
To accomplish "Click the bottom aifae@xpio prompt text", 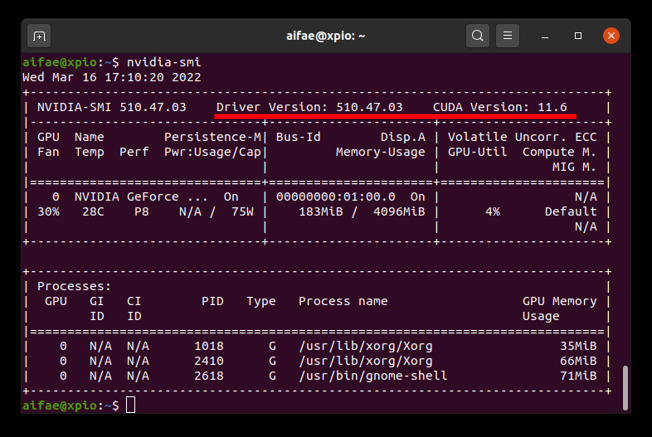I will click(60, 405).
